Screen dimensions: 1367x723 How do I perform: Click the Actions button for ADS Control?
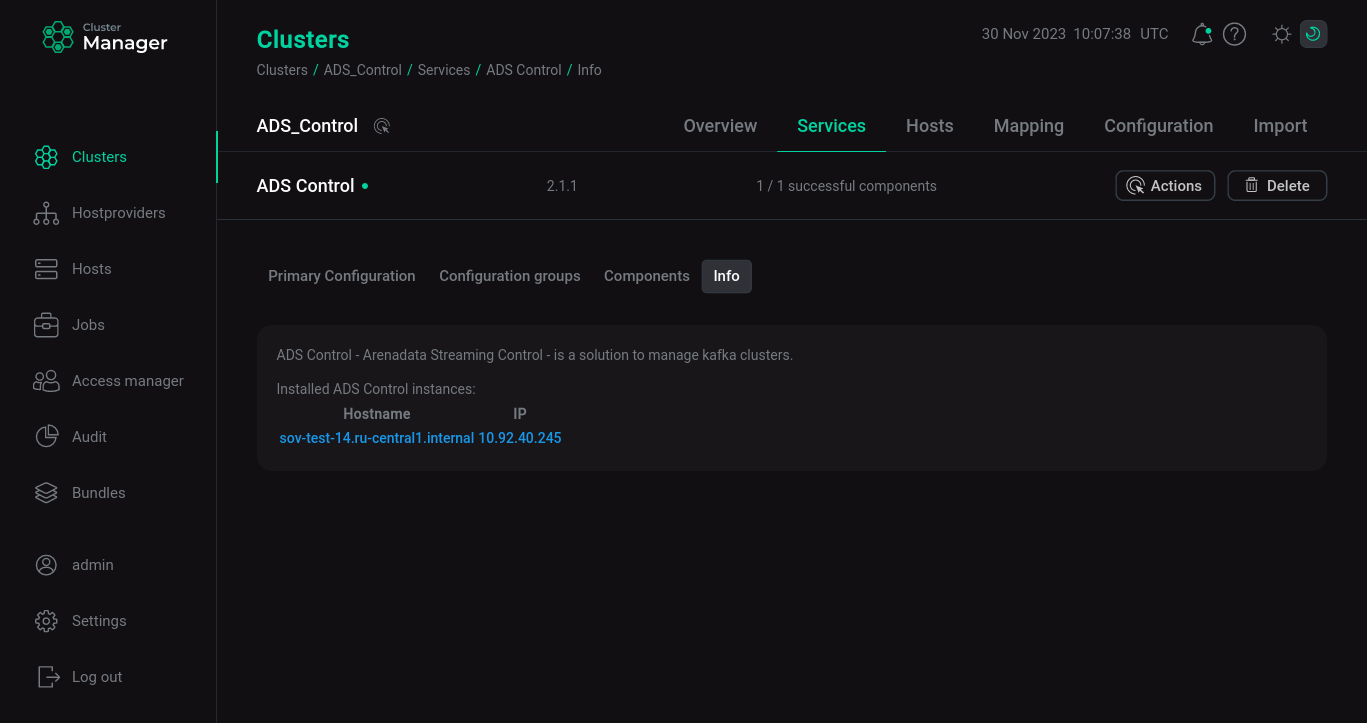(x=1165, y=186)
